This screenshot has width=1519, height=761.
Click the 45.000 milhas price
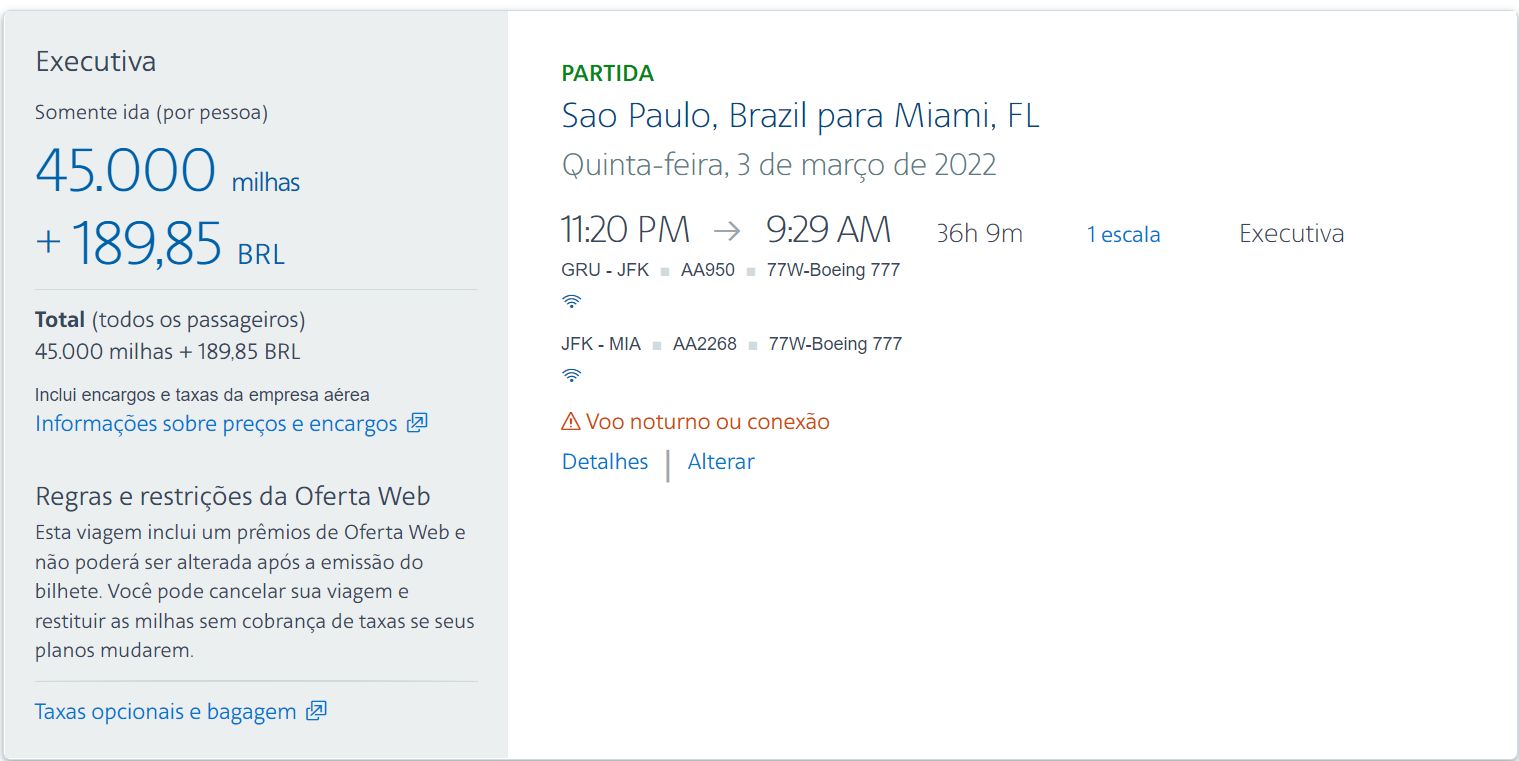[x=167, y=171]
